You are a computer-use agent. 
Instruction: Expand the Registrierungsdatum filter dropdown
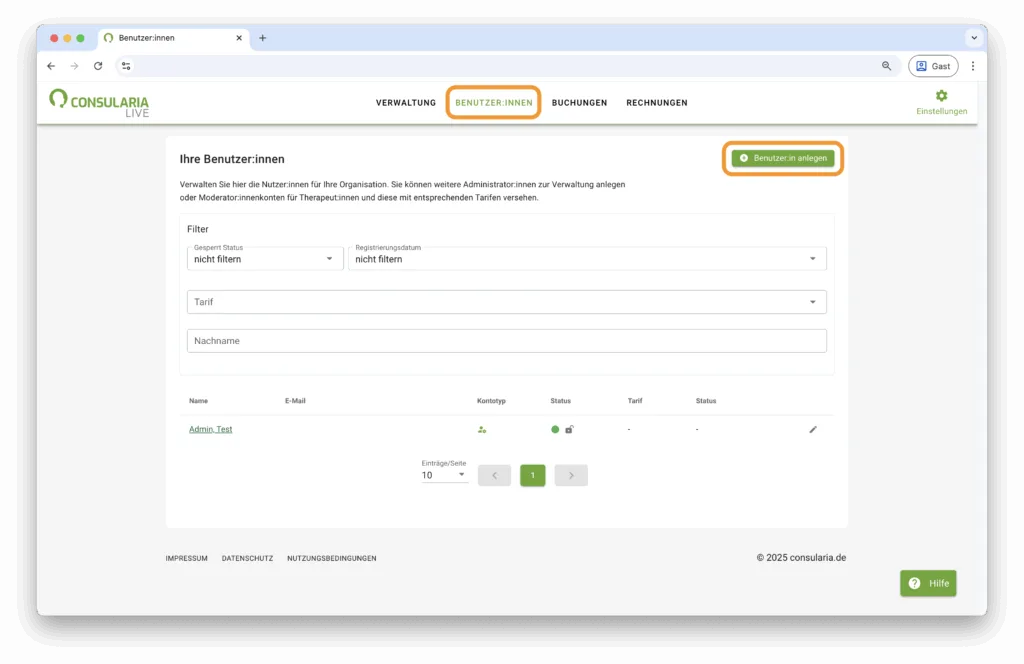coord(587,259)
